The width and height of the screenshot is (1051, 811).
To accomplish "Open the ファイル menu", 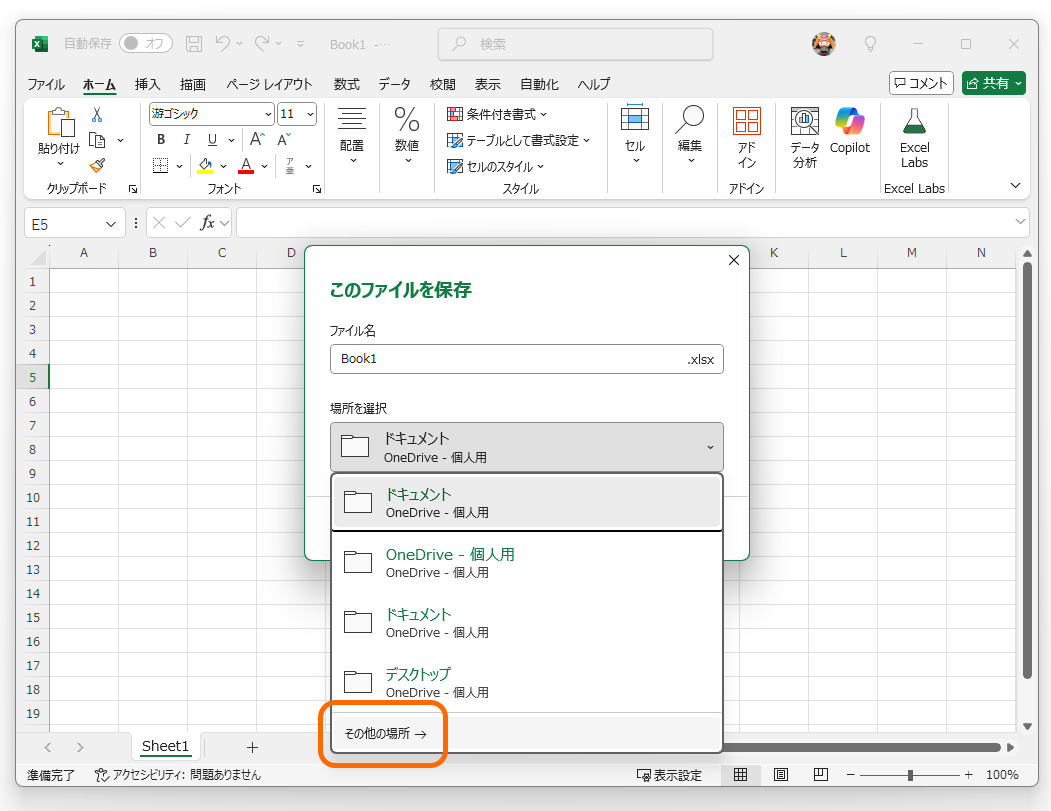I will [x=46, y=84].
